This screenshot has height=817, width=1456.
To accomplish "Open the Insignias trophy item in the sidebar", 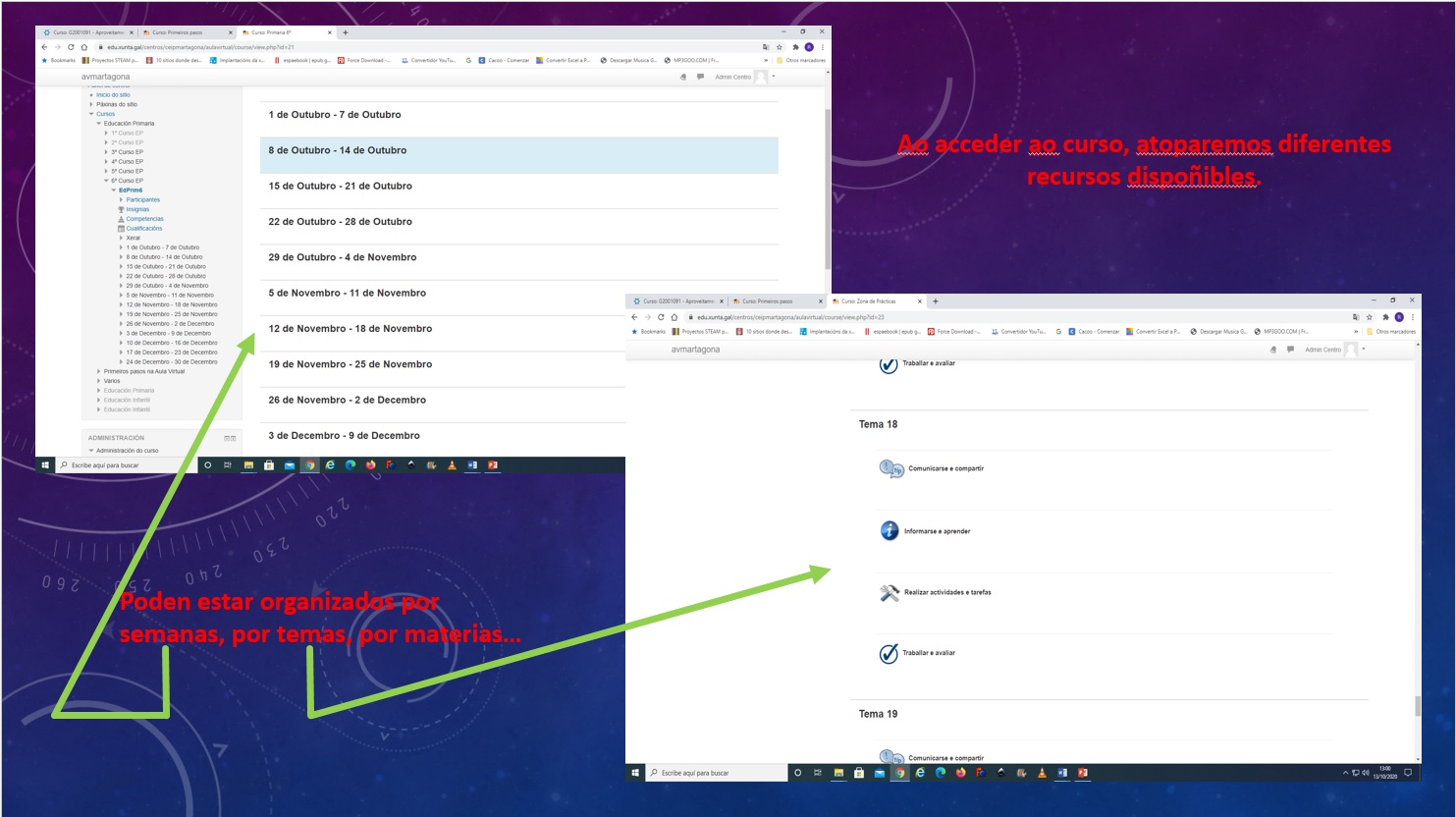I will [137, 209].
